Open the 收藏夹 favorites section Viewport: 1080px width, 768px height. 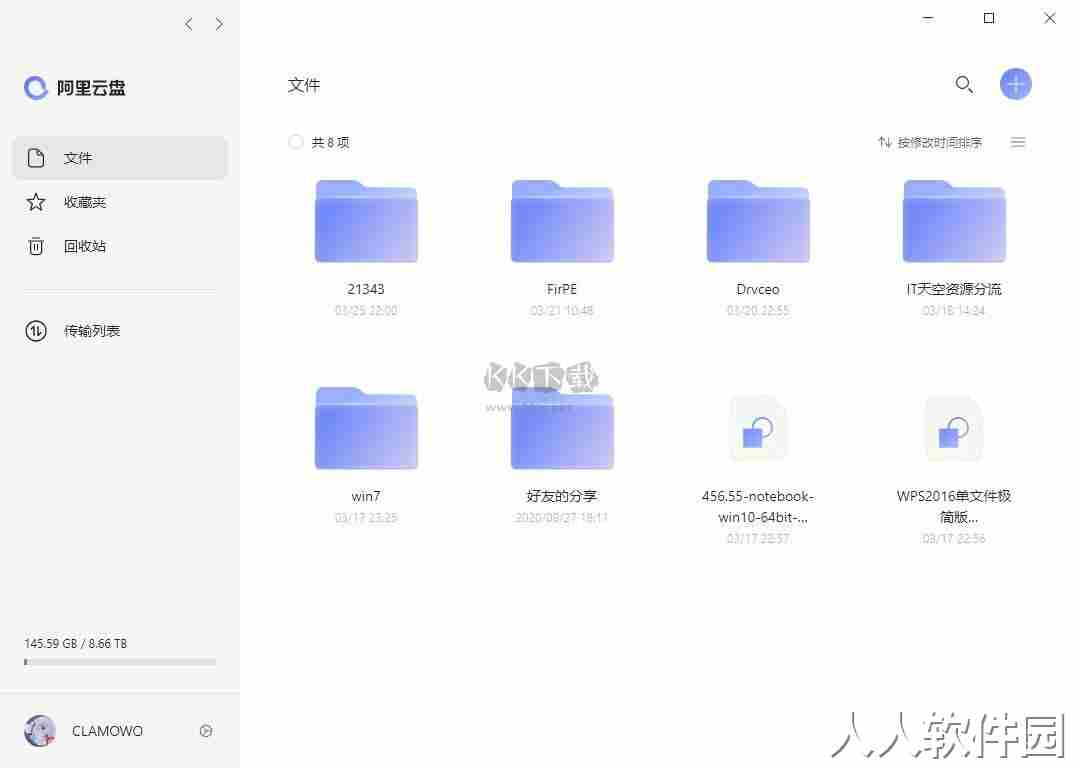click(x=120, y=202)
